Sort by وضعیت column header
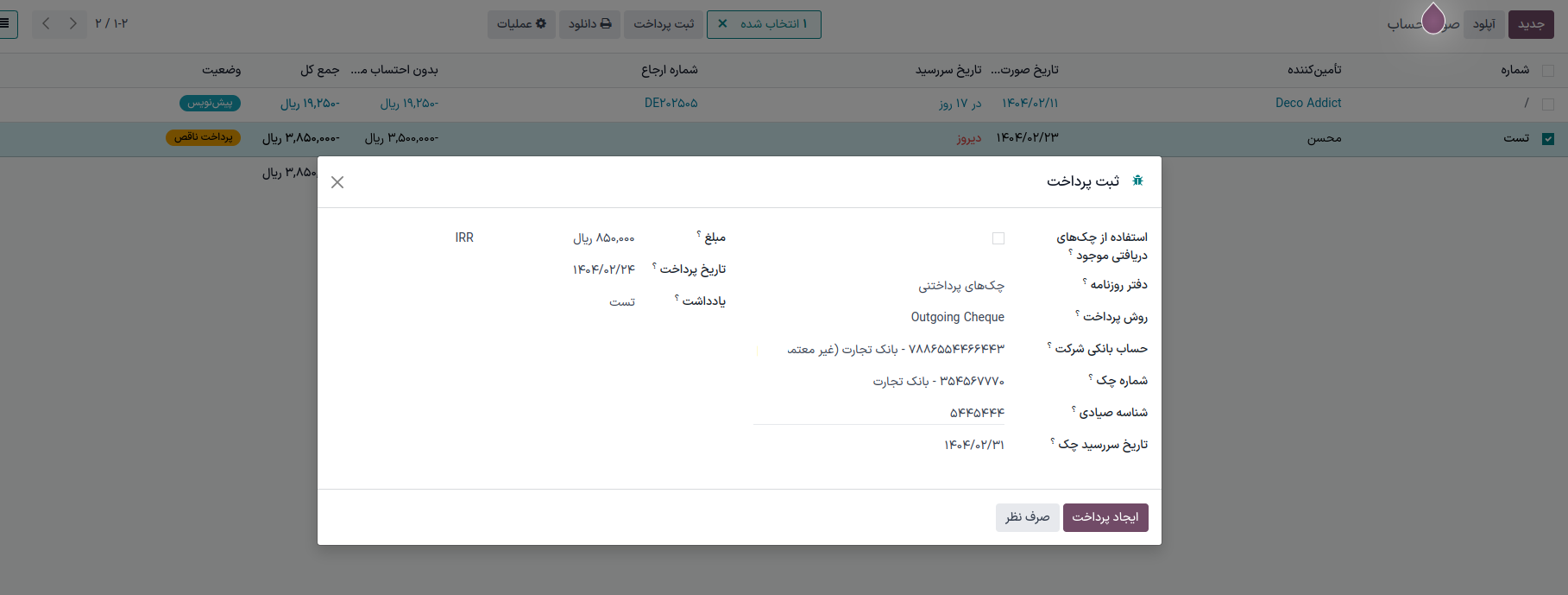 click(x=221, y=70)
